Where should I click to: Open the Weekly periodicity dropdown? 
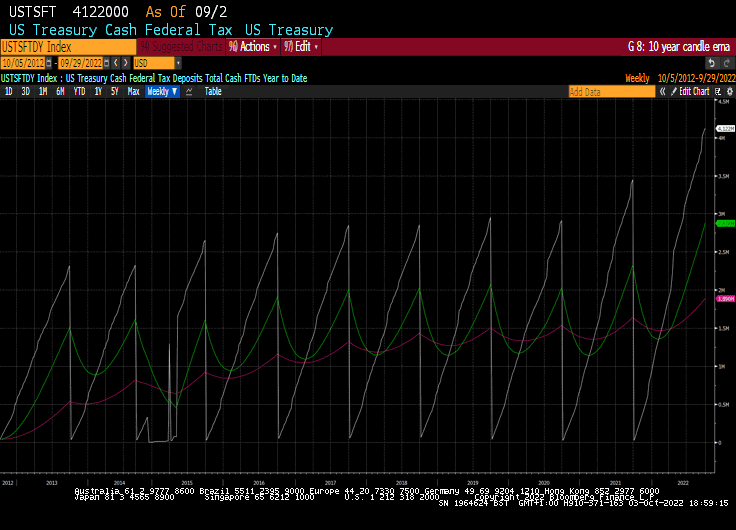(x=162, y=91)
